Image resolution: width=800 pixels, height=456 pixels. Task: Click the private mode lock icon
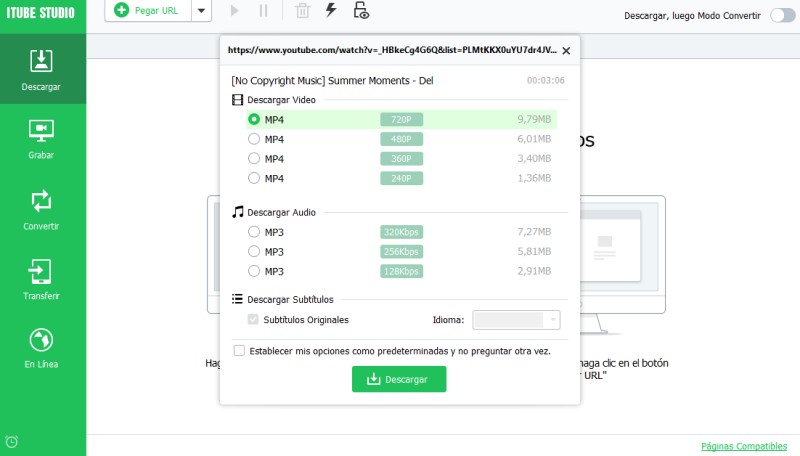point(361,10)
